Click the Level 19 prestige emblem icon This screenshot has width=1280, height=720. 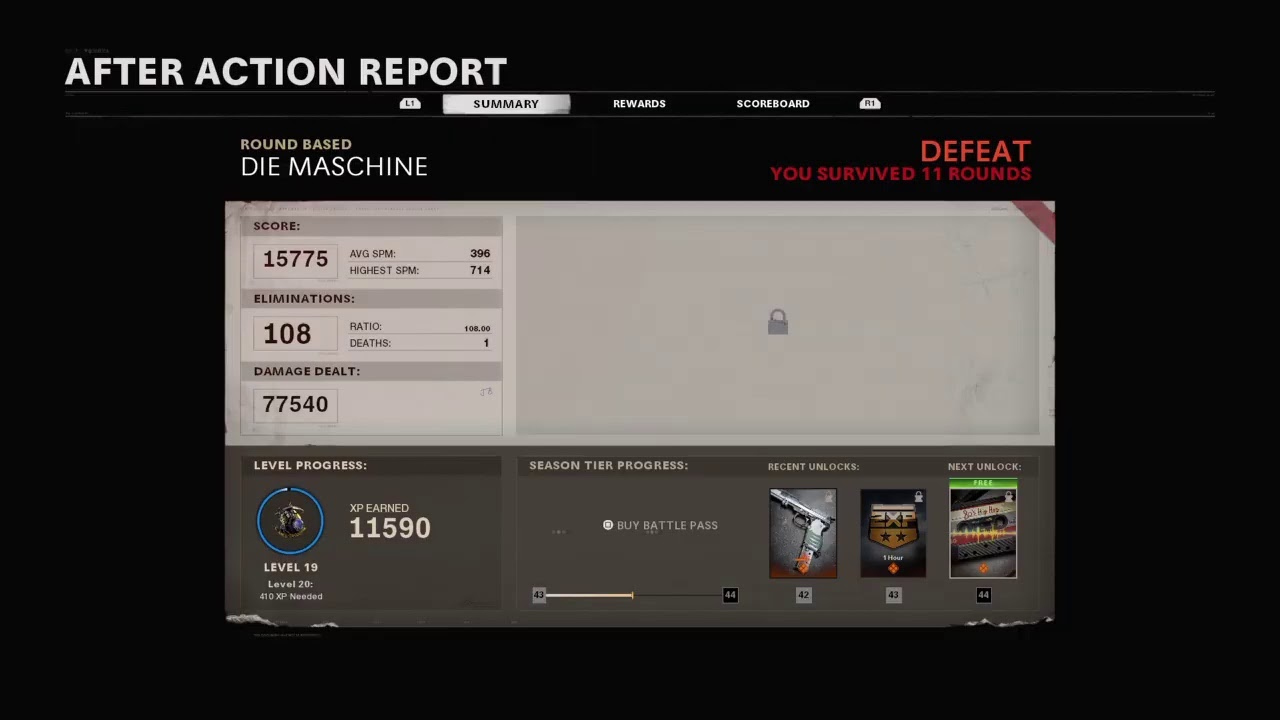[x=290, y=521]
